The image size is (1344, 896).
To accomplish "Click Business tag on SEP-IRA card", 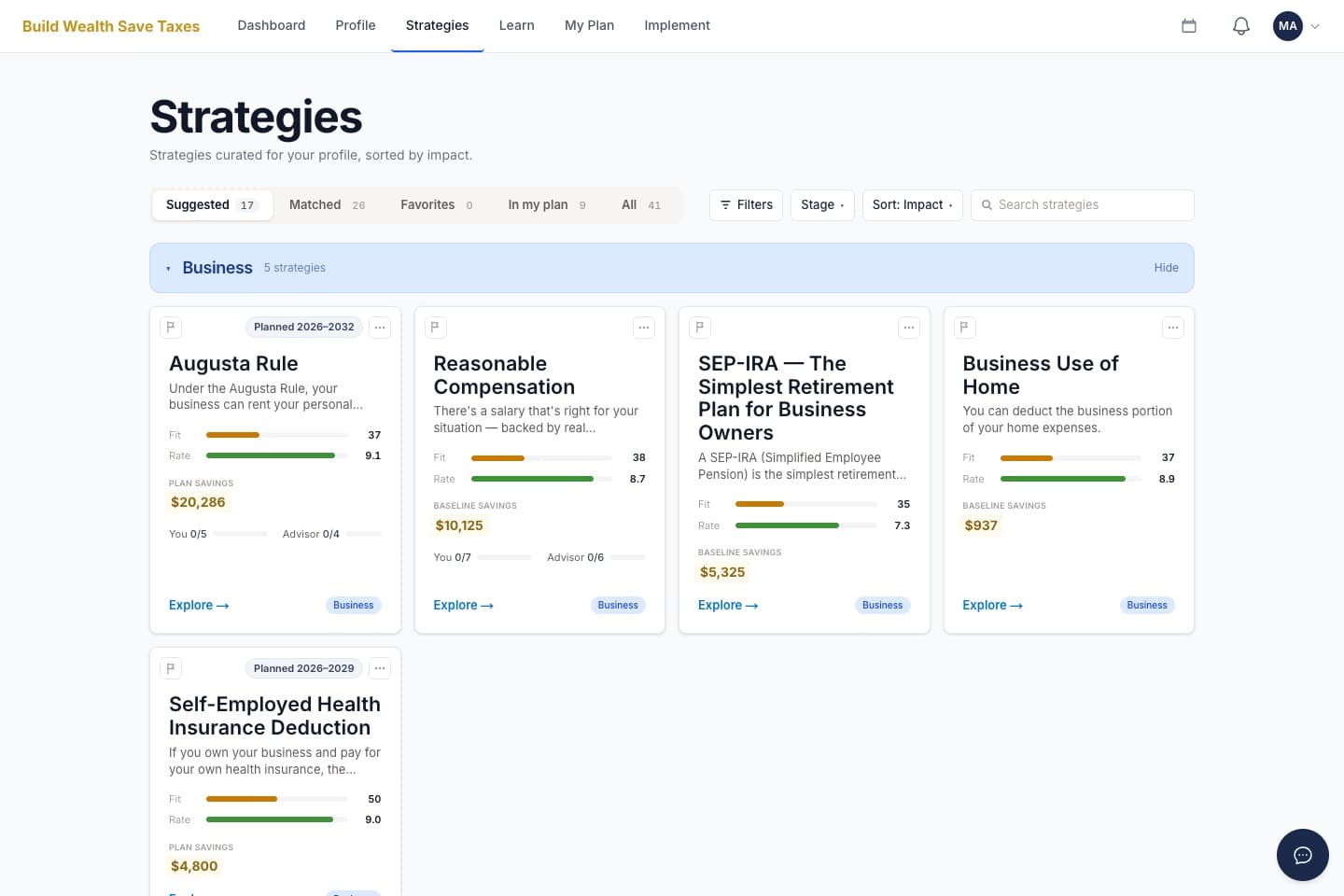I will (883, 606).
